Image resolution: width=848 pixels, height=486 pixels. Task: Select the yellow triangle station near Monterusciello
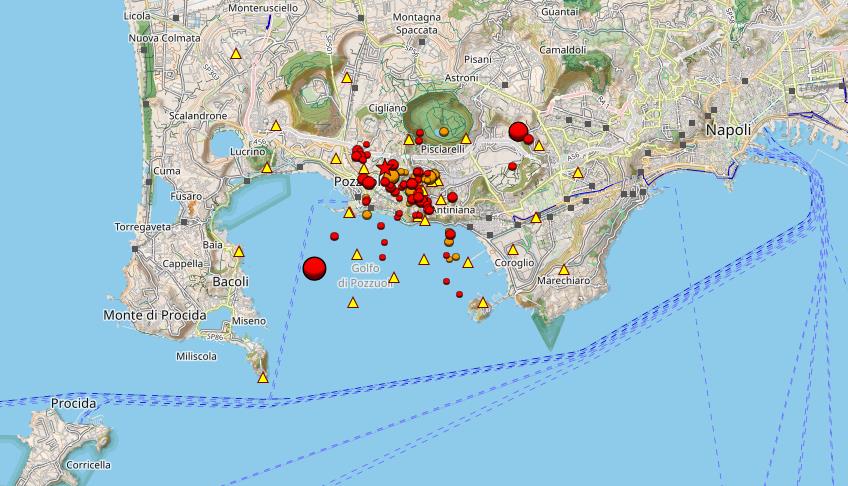pos(236,54)
